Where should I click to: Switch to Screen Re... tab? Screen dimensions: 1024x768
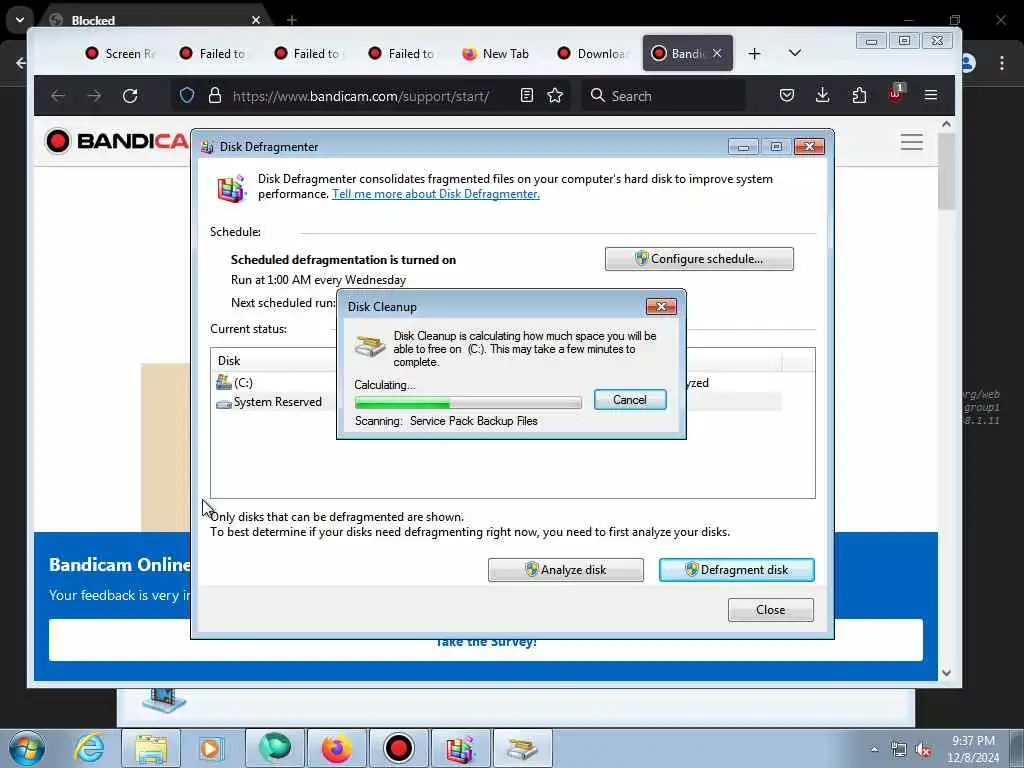(120, 54)
